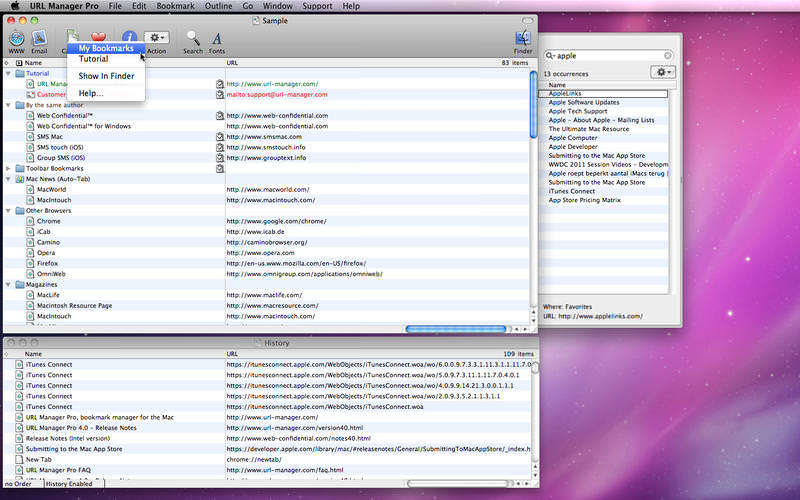Click the note icon beside Web Confidential
This screenshot has width=800, height=500.
pyautogui.click(x=220, y=116)
